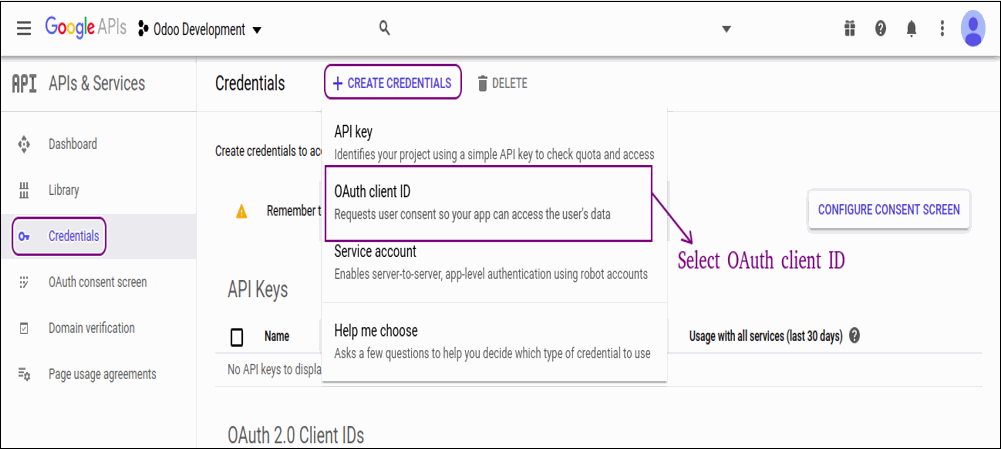
Task: Click the API Keys section heading
Action: [258, 289]
